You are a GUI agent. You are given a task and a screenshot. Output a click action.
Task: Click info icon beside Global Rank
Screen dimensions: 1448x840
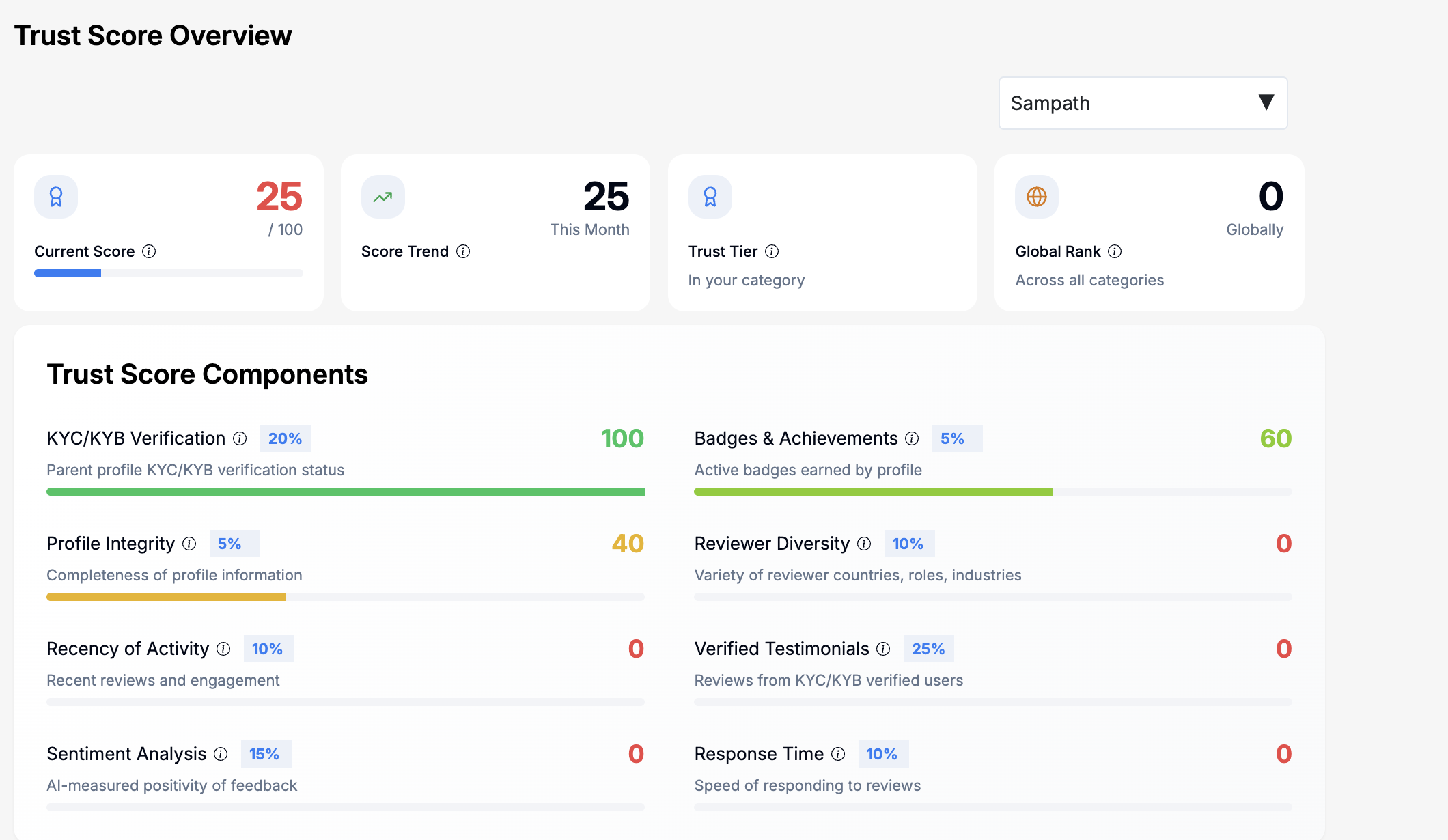pos(1115,251)
